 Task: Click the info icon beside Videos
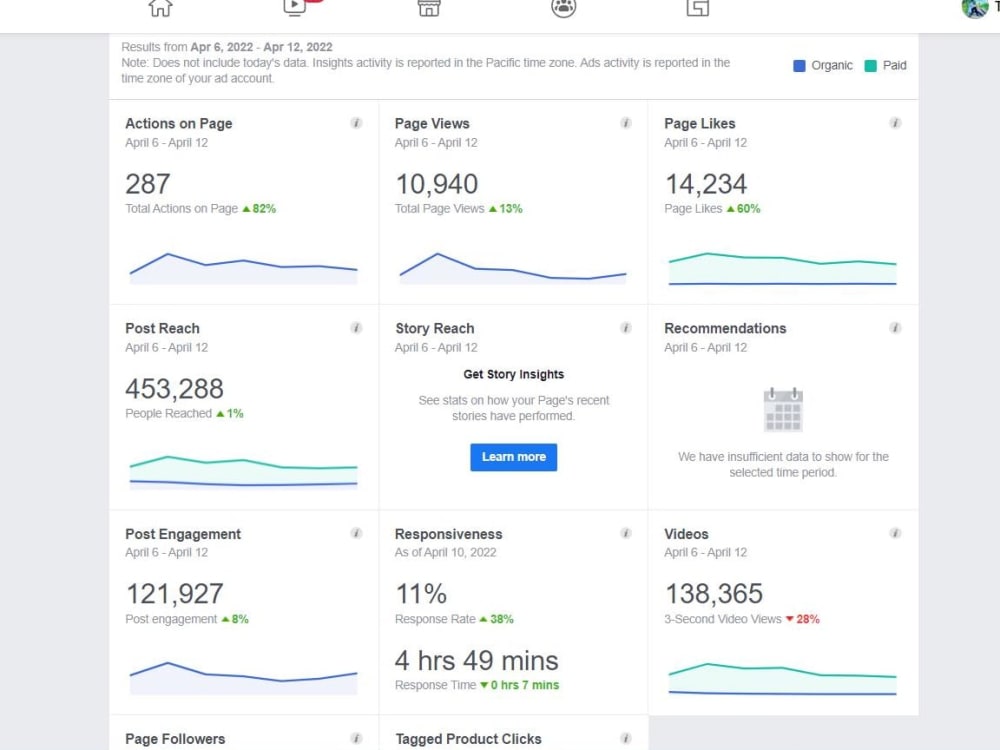coord(895,533)
